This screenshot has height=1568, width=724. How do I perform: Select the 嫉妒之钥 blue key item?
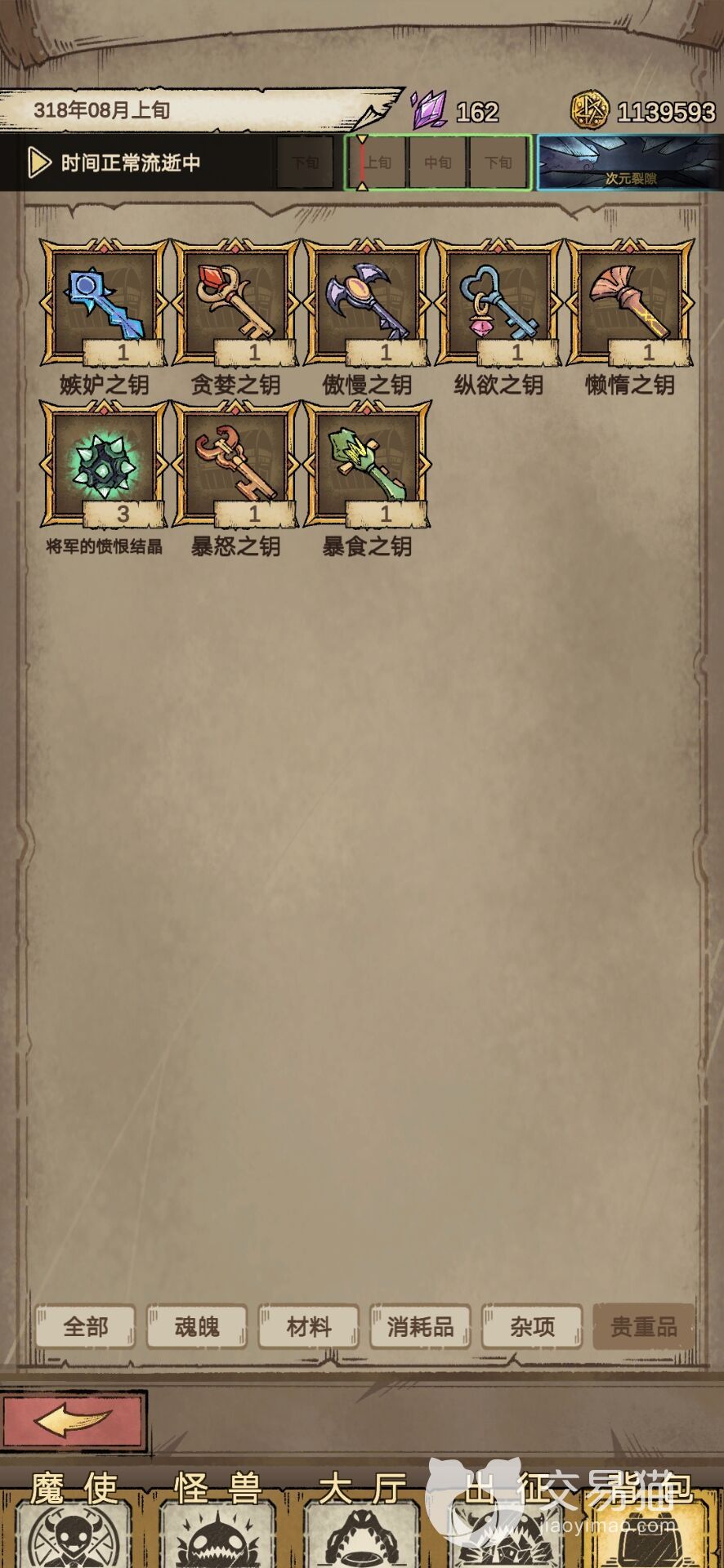pyautogui.click(x=104, y=302)
